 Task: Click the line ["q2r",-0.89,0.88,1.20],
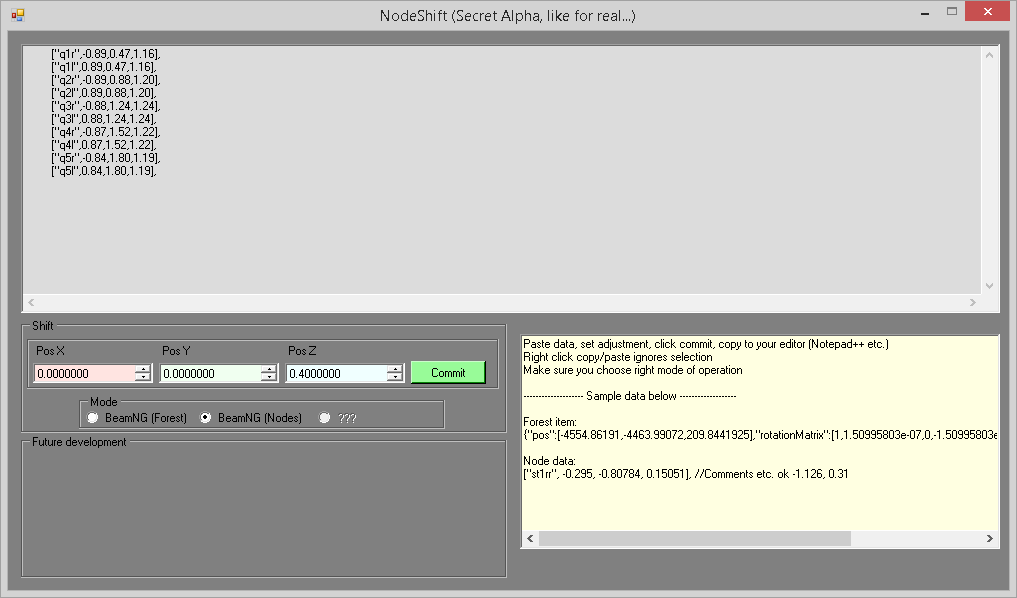coord(106,80)
